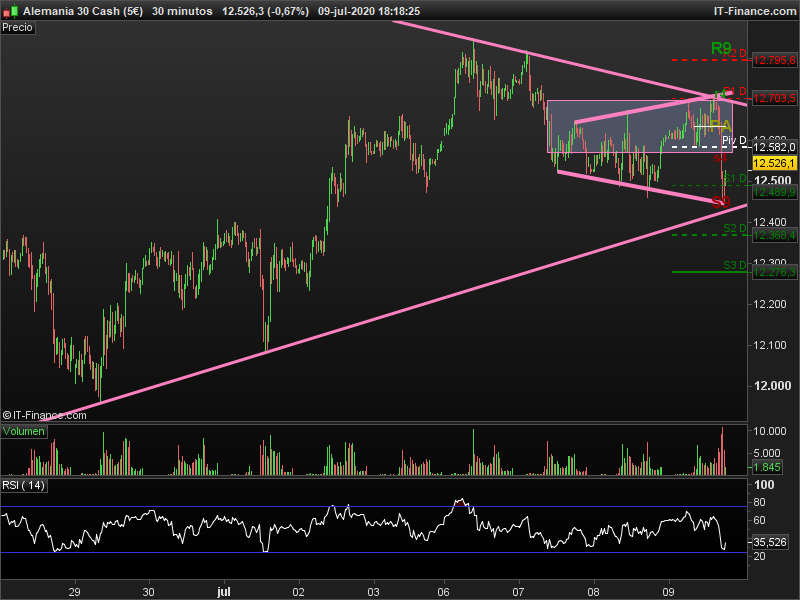The width and height of the screenshot is (800, 600).
Task: Click the 60 RSI axis label
Action: pos(759,520)
